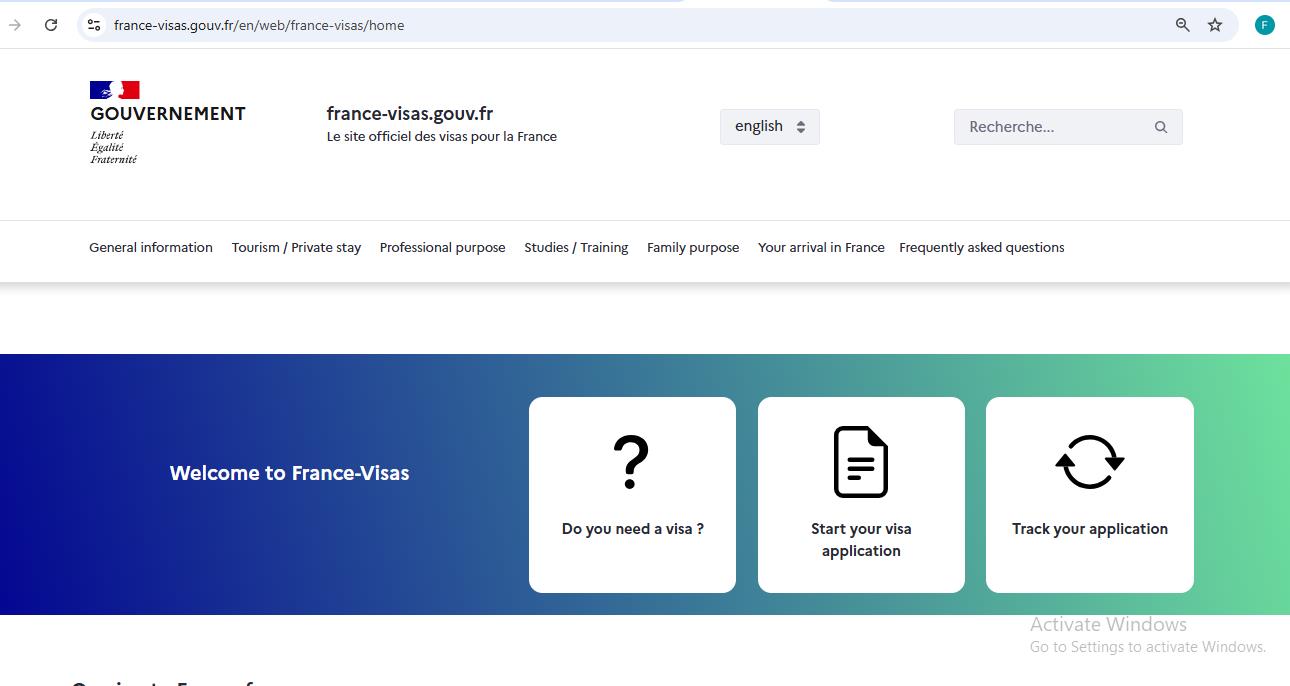
Task: Select the document icon to start visa application
Action: 860,461
